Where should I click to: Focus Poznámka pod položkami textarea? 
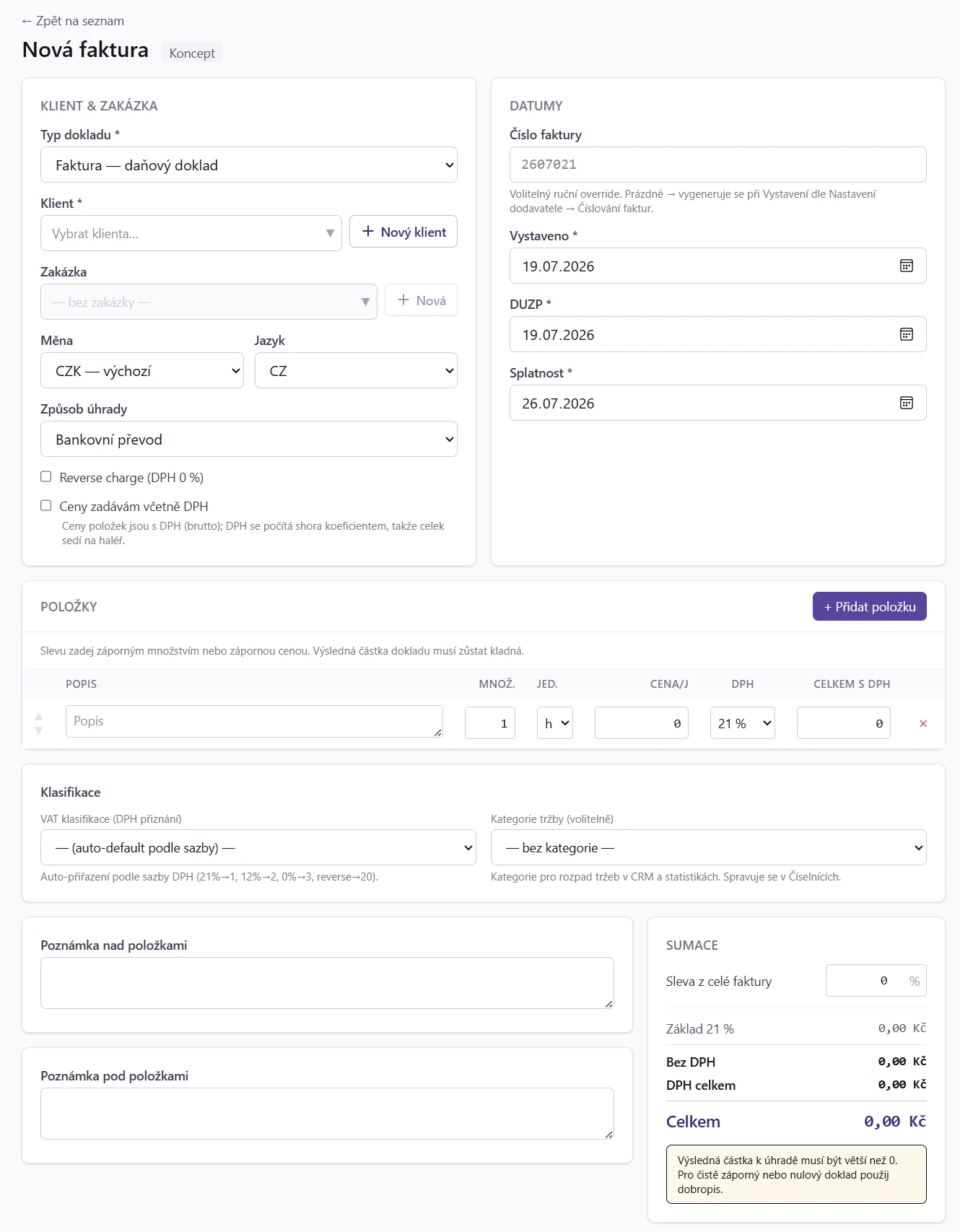pyautogui.click(x=327, y=1114)
